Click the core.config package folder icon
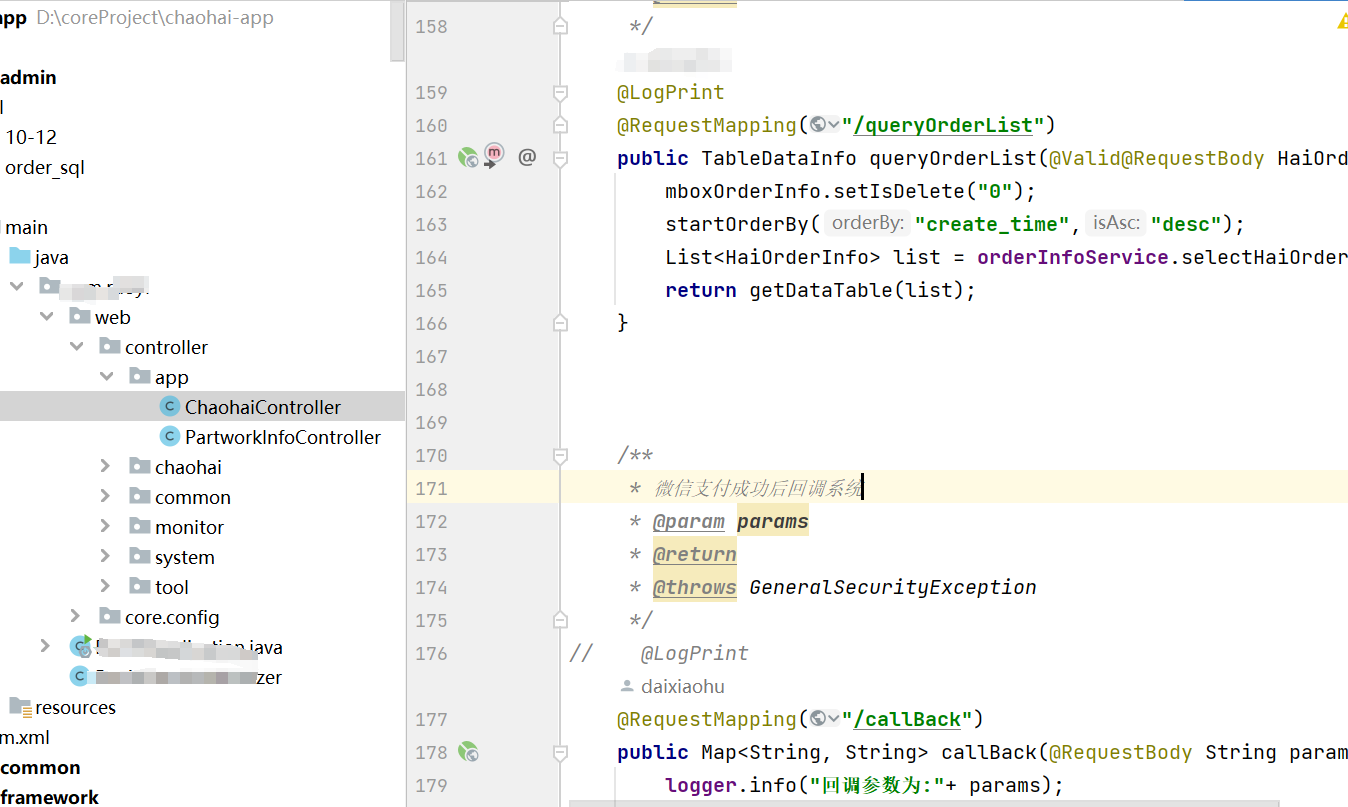This screenshot has width=1348, height=807. [x=110, y=617]
